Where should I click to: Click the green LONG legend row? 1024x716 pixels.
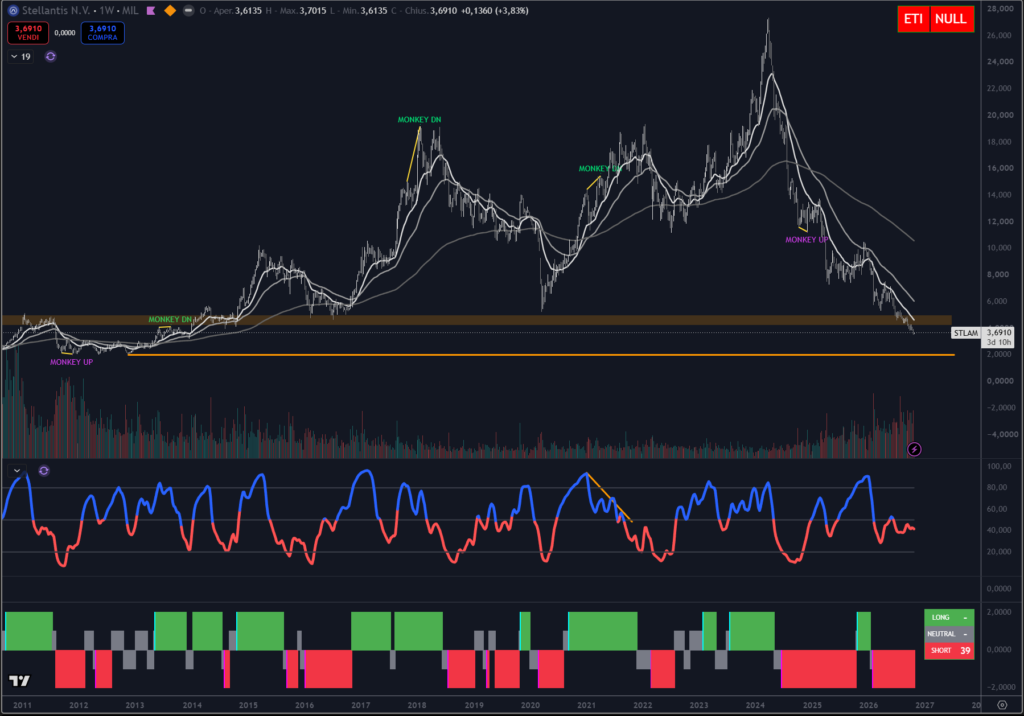(949, 617)
